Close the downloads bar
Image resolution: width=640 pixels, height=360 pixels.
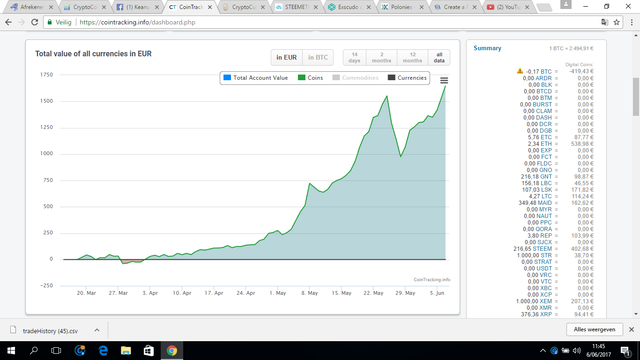631,329
